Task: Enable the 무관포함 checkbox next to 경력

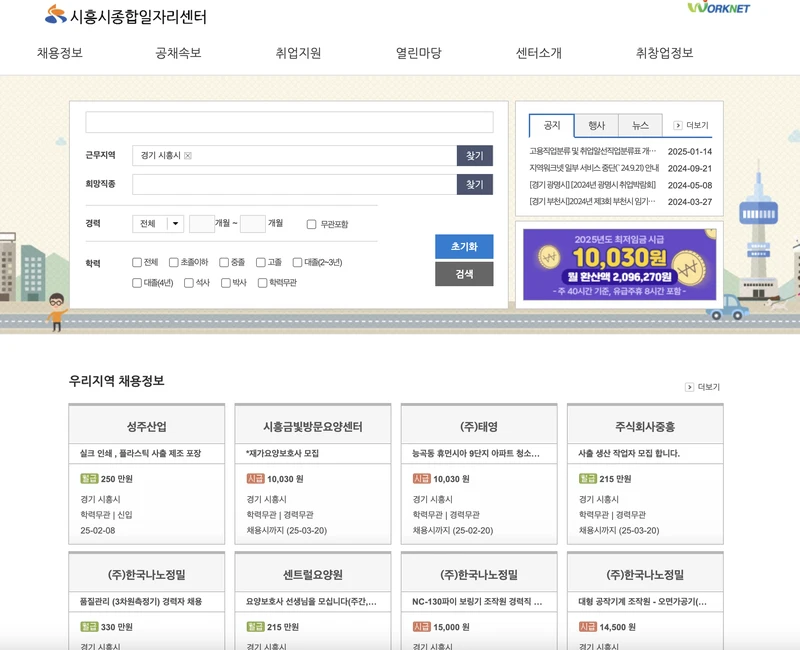Action: (x=310, y=222)
